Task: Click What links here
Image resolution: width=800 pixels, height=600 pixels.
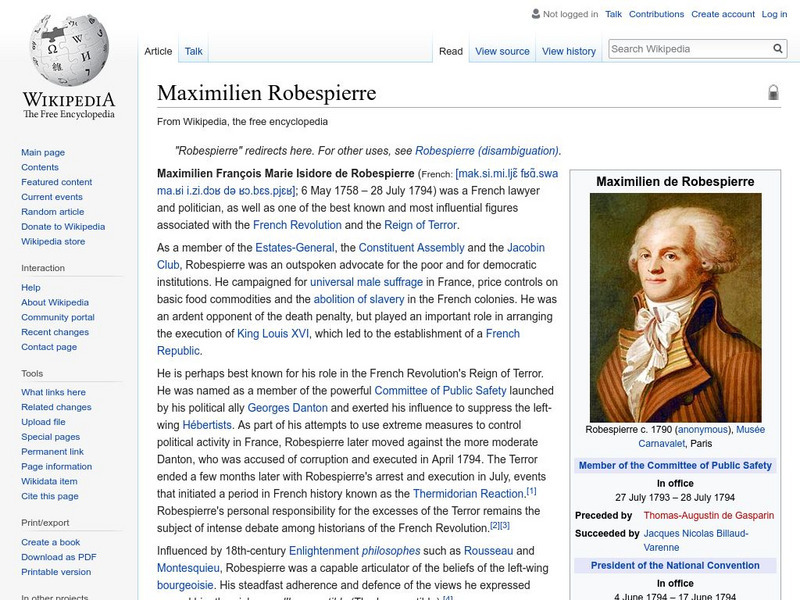Action: pyautogui.click(x=53, y=392)
